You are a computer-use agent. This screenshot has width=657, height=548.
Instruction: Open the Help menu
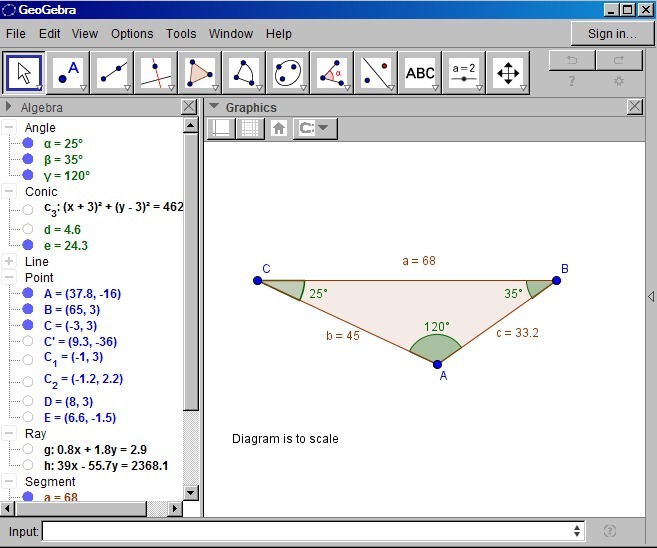pyautogui.click(x=279, y=34)
